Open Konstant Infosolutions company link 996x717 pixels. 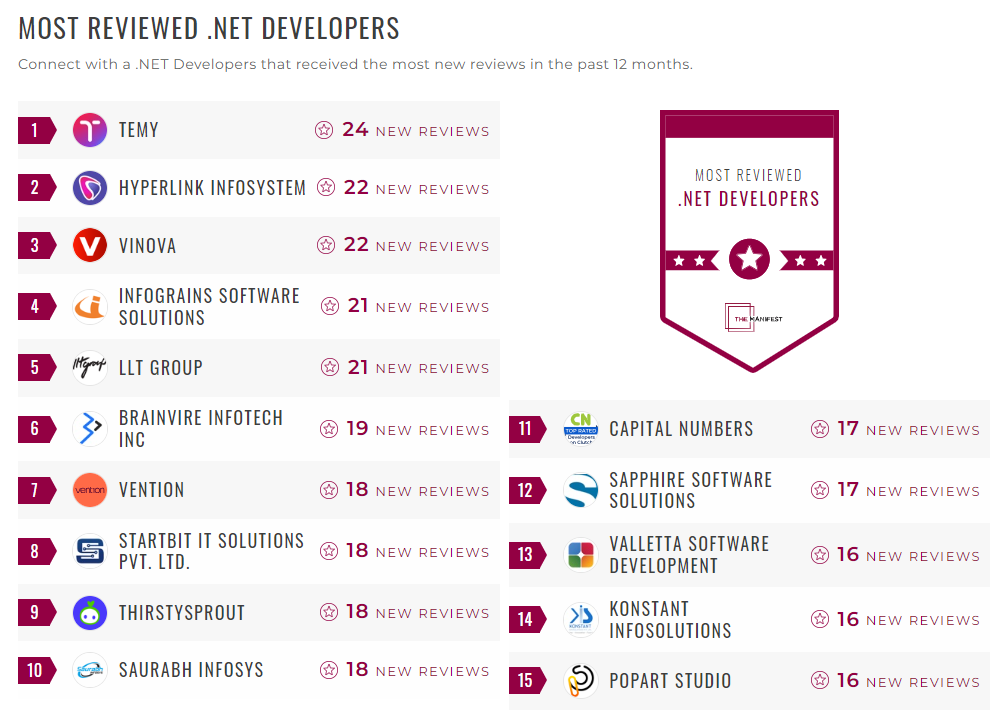670,620
